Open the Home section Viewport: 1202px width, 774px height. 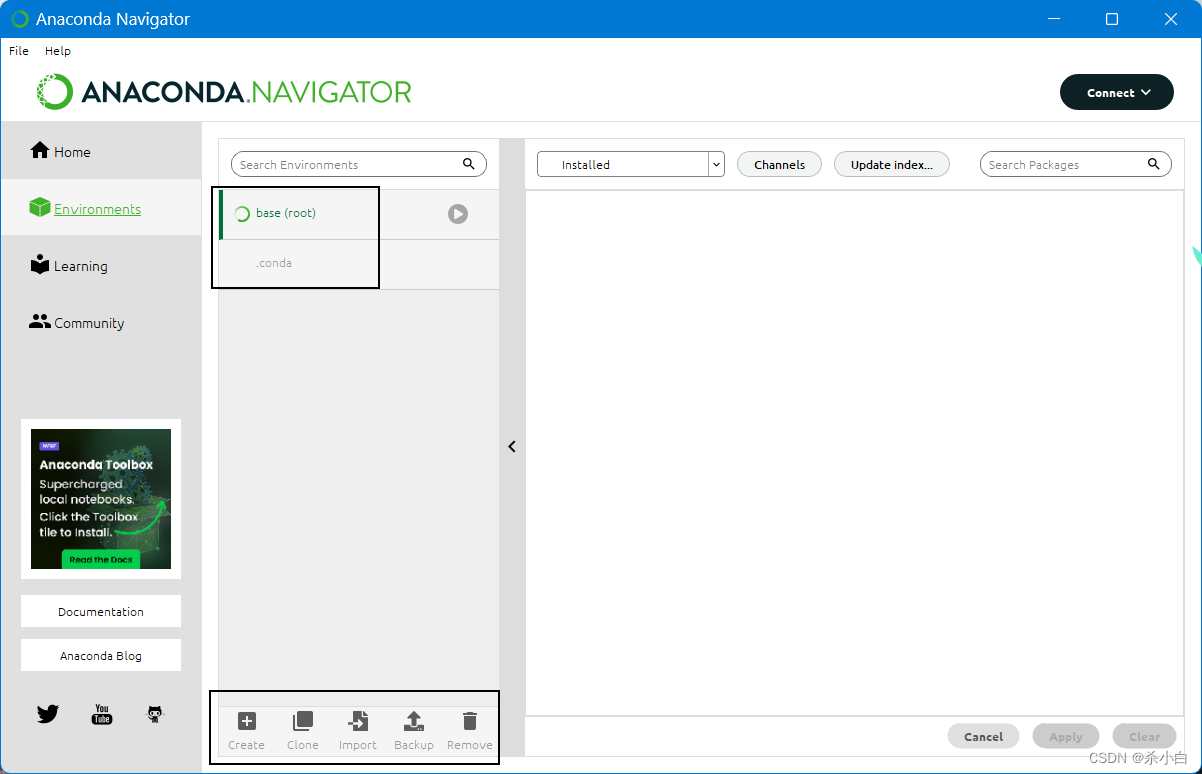tap(101, 151)
